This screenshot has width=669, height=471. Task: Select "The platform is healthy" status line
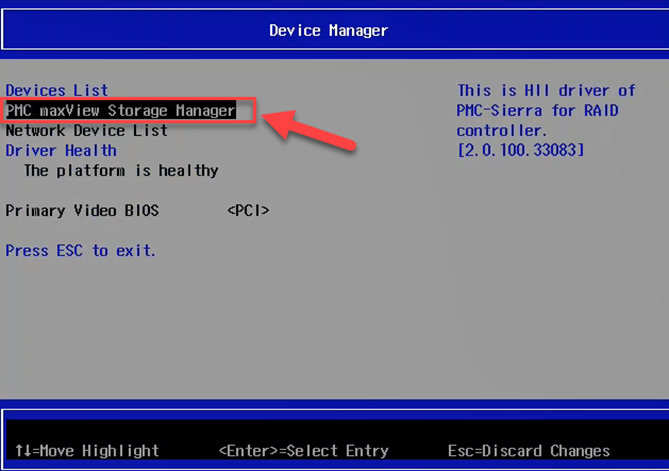click(120, 170)
